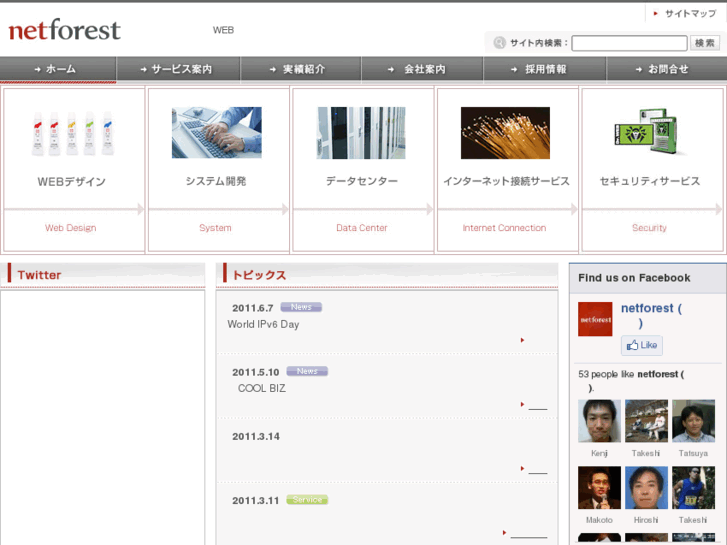Open Kenji's Facebook profile photo
727x545 pixels.
(599, 421)
